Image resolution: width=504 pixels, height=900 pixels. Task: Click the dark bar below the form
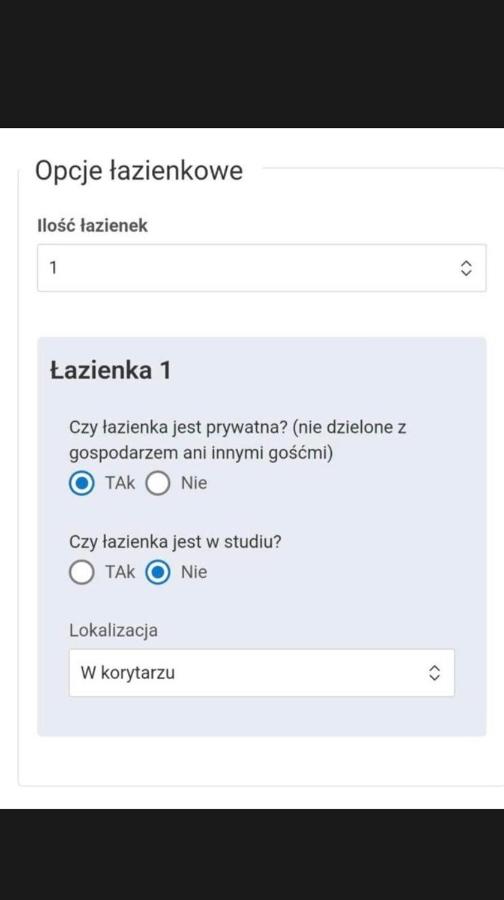(x=252, y=855)
